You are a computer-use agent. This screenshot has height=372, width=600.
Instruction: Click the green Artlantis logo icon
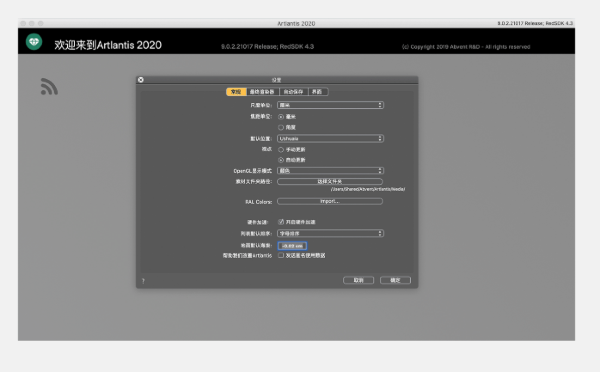coord(34,42)
